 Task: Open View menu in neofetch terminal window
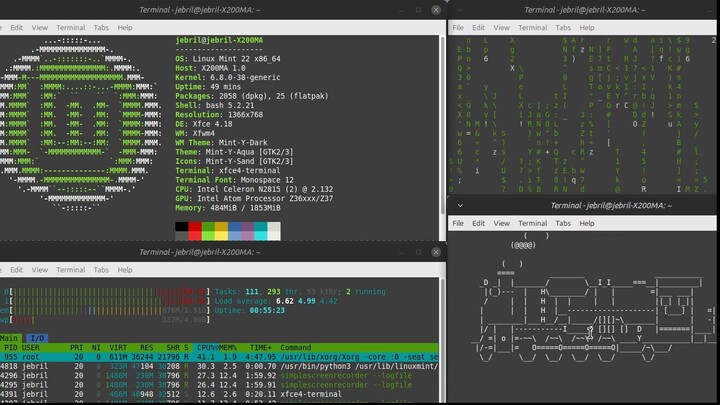[x=39, y=28]
